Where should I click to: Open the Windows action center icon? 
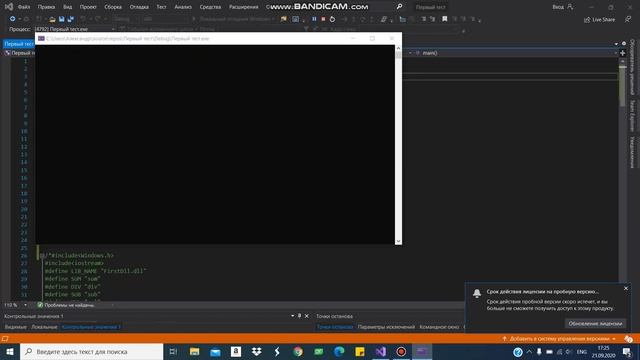pos(627,352)
